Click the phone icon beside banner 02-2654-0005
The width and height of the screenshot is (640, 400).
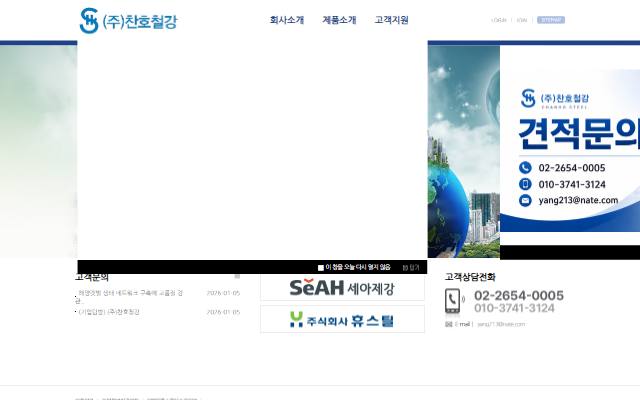[x=525, y=168]
